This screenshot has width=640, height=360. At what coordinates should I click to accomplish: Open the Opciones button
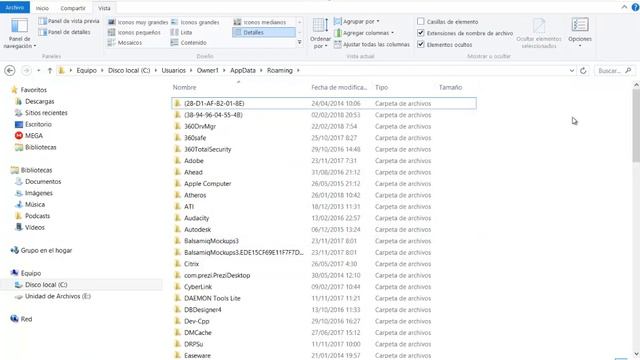coord(580,32)
